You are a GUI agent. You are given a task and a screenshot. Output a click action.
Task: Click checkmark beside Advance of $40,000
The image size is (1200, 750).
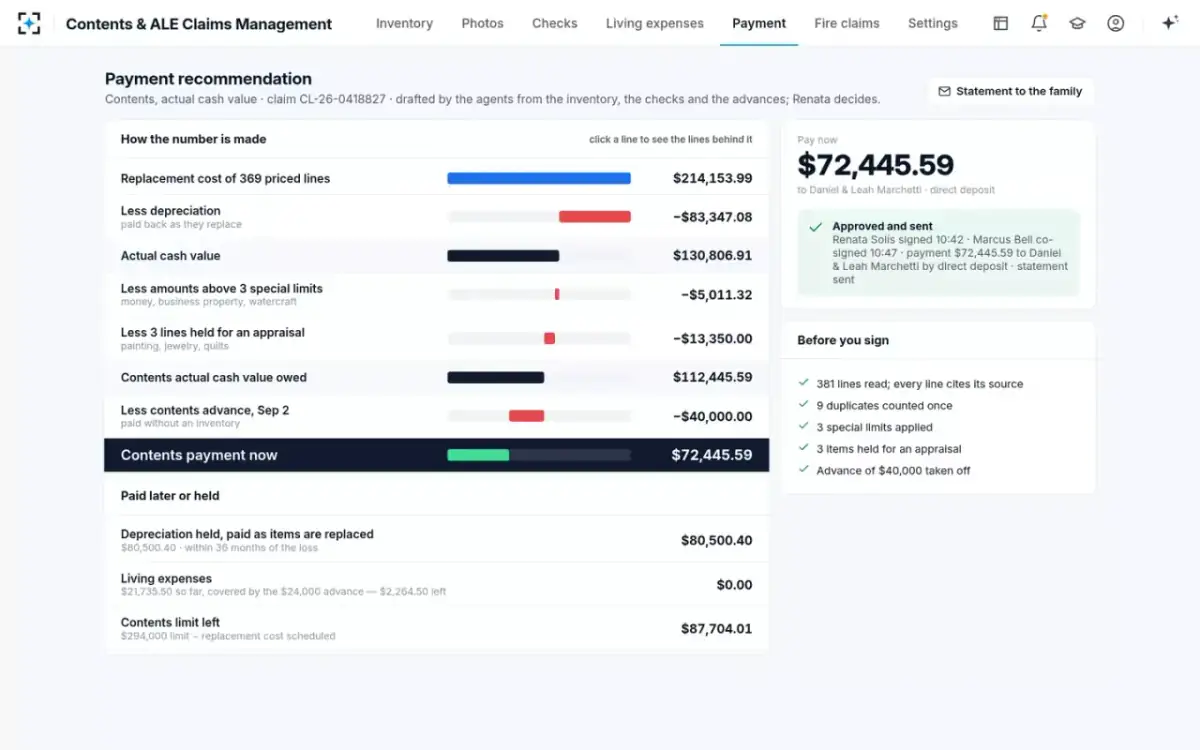pos(804,470)
